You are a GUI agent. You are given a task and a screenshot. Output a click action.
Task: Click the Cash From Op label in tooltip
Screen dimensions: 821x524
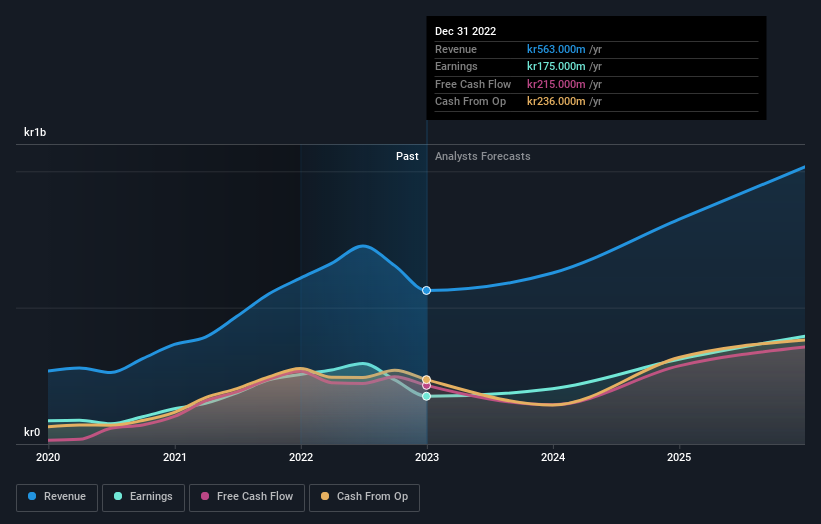pyautogui.click(x=470, y=102)
